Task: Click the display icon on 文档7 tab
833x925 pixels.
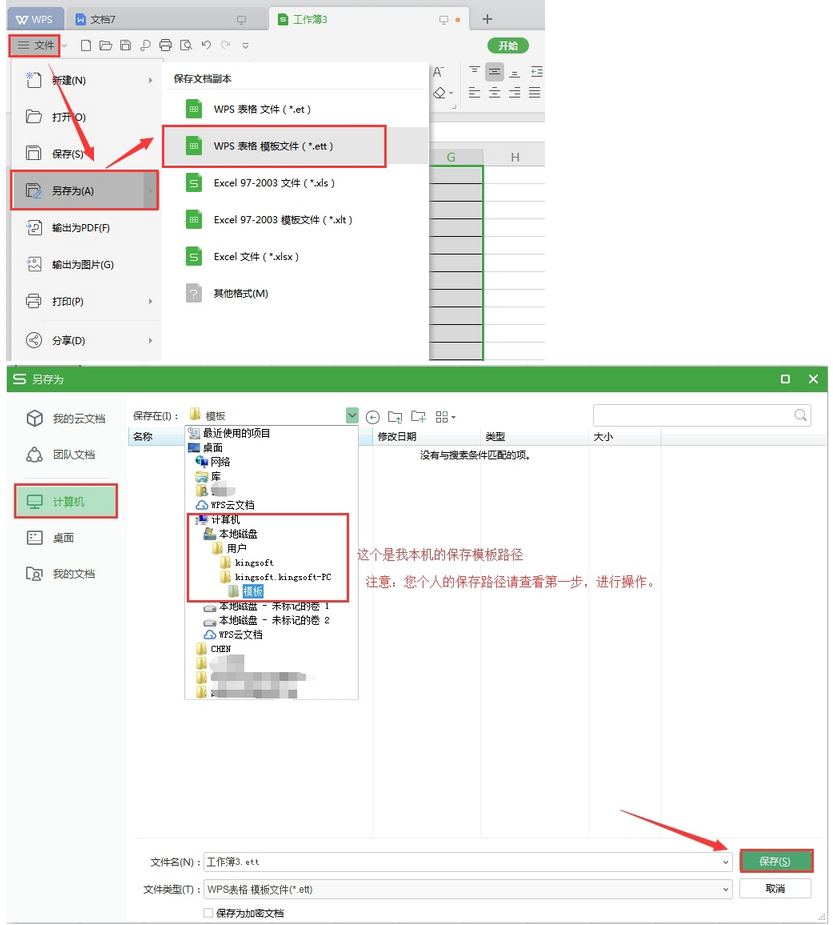Action: (241, 20)
